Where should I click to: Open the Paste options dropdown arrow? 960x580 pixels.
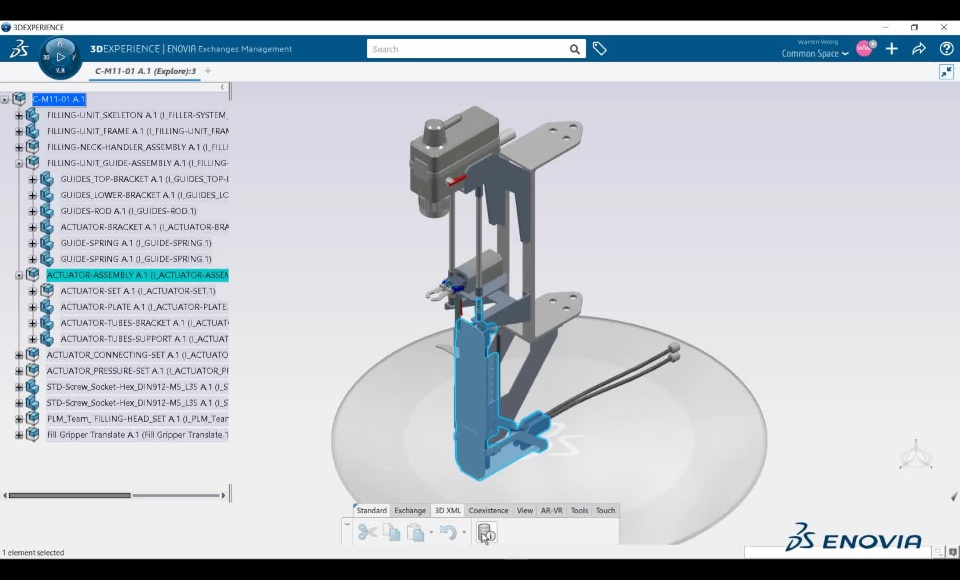431,532
